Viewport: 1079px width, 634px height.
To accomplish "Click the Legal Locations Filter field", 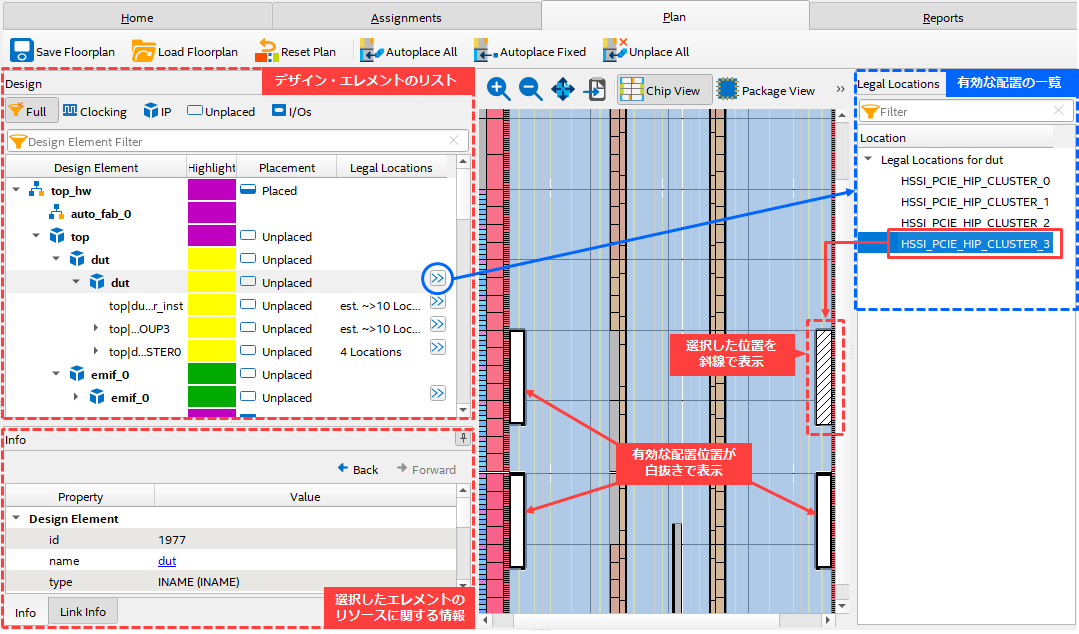I will (965, 111).
